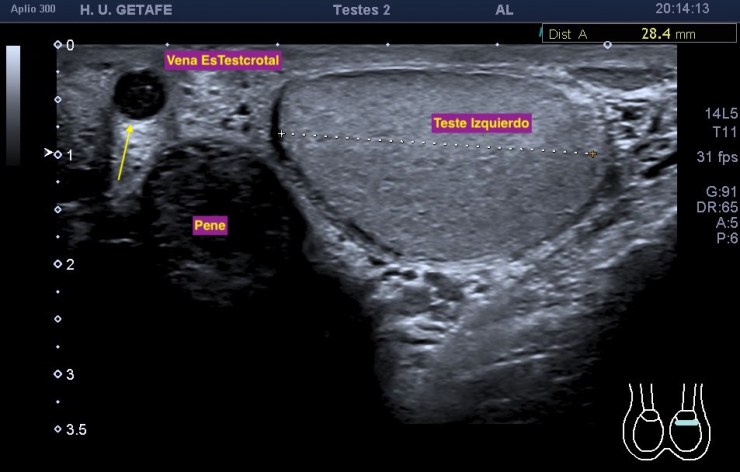Click the focus arrow at depth 1
Viewport: 740px width, 472px height.
coord(46,153)
